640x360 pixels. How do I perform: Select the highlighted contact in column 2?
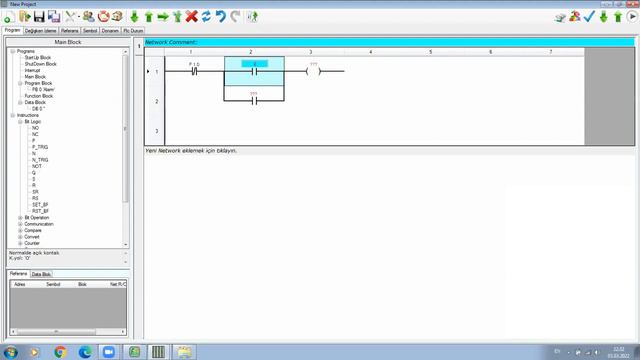coord(254,71)
